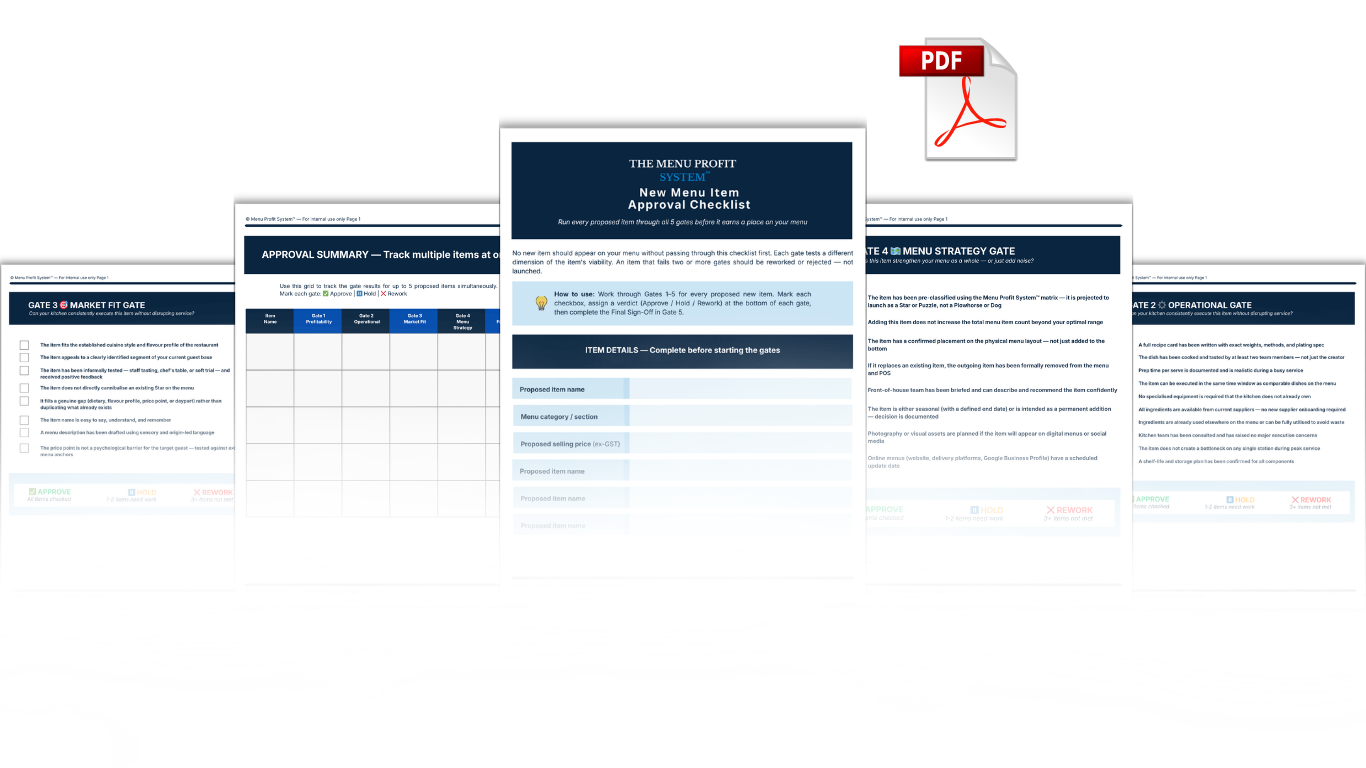This screenshot has width=1366, height=768.
Task: Click the target emoji in Gate 3 heading
Action: pos(64,305)
